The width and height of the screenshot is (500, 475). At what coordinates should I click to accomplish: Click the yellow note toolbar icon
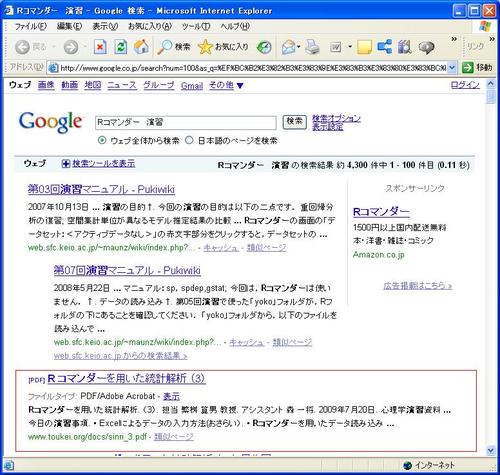coord(364,47)
